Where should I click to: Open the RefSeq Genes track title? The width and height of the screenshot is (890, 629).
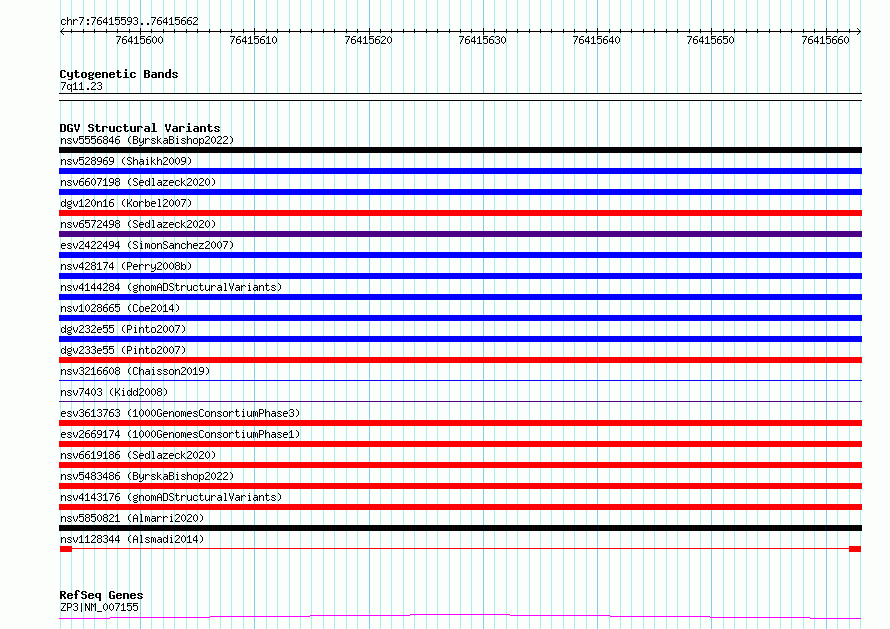(x=101, y=595)
